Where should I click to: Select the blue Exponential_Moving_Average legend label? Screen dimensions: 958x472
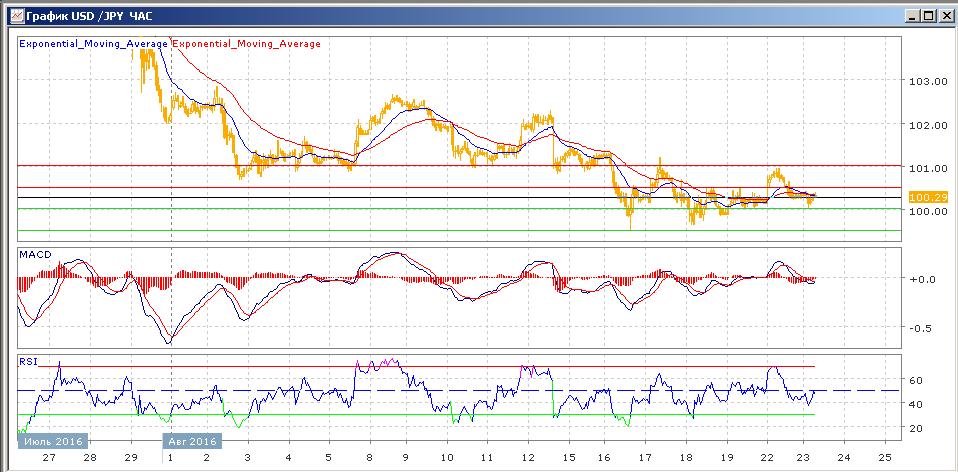click(x=95, y=44)
